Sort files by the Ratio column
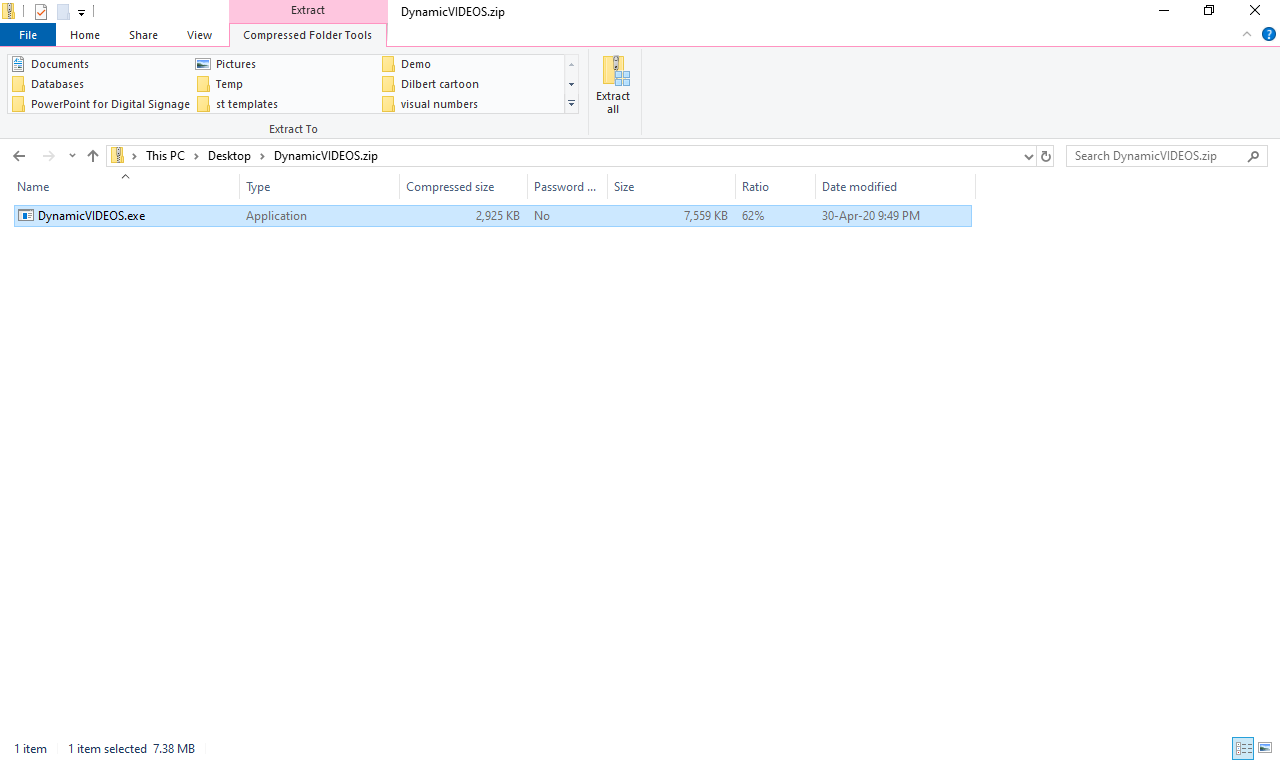Image resolution: width=1280 pixels, height=760 pixels. click(x=775, y=187)
